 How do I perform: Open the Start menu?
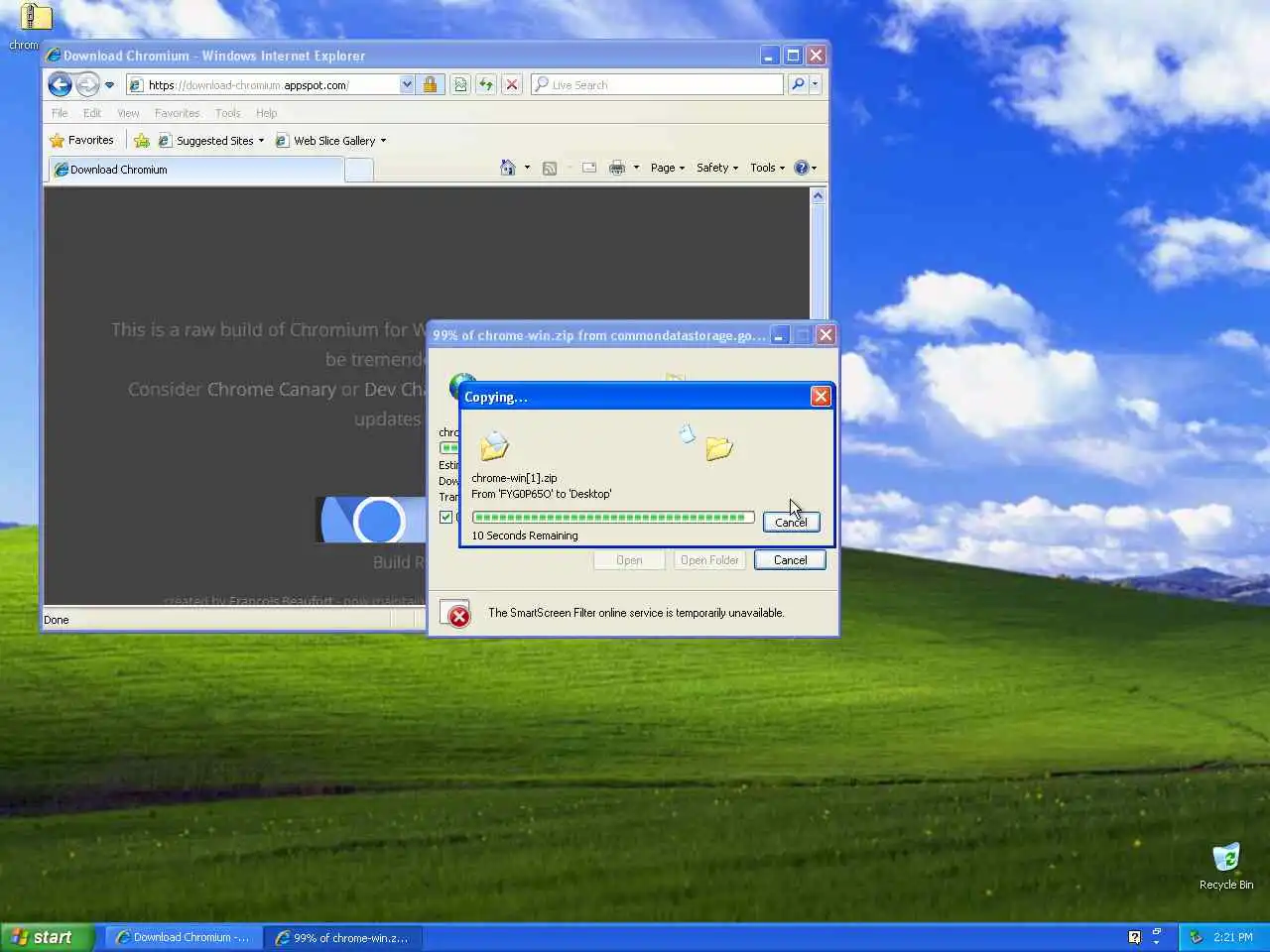tap(48, 937)
